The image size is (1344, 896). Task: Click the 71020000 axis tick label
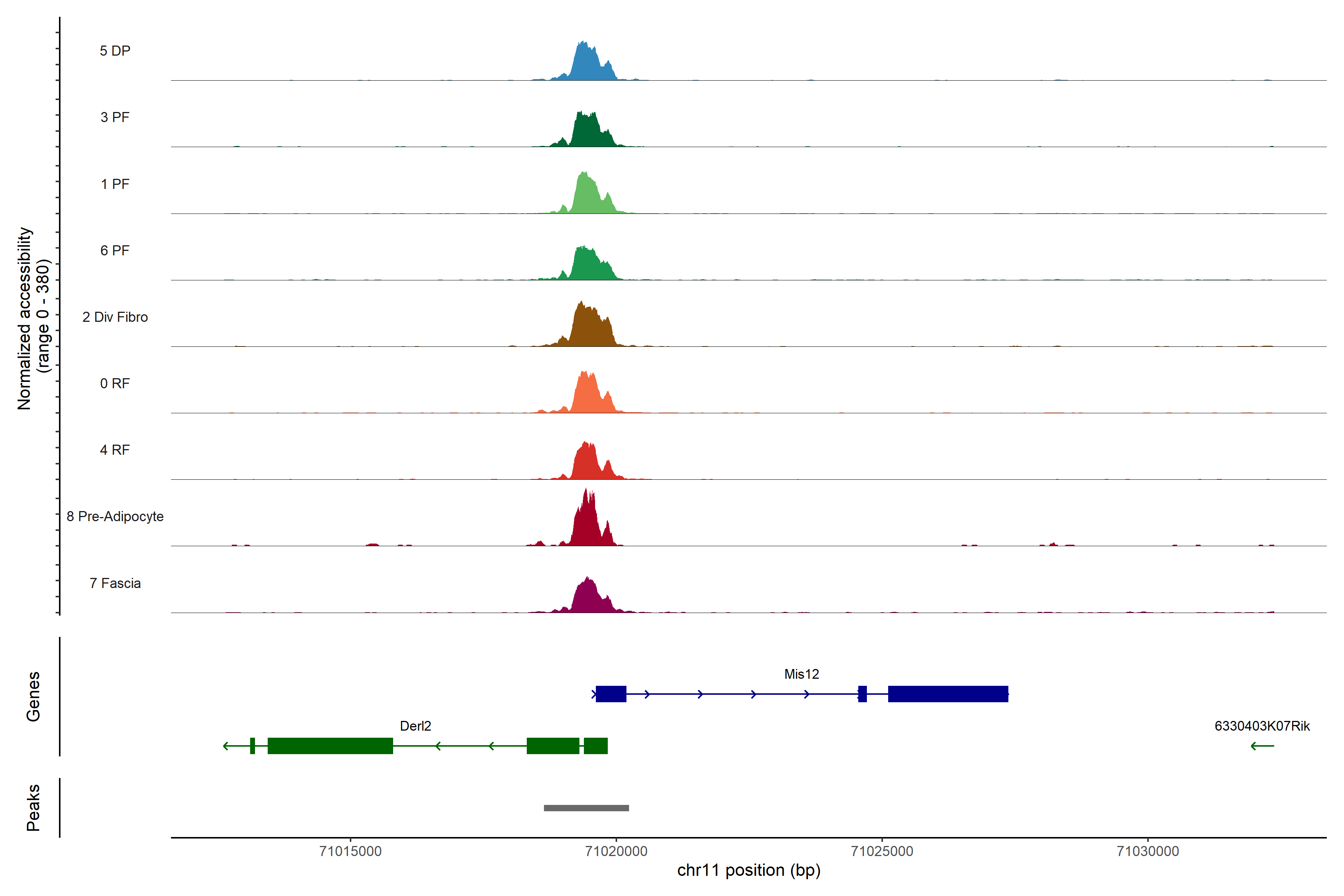point(616,851)
